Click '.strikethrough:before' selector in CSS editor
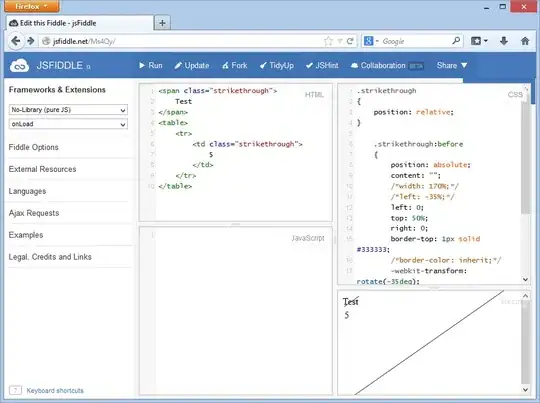Screen dimensions: 540x403 coord(418,144)
